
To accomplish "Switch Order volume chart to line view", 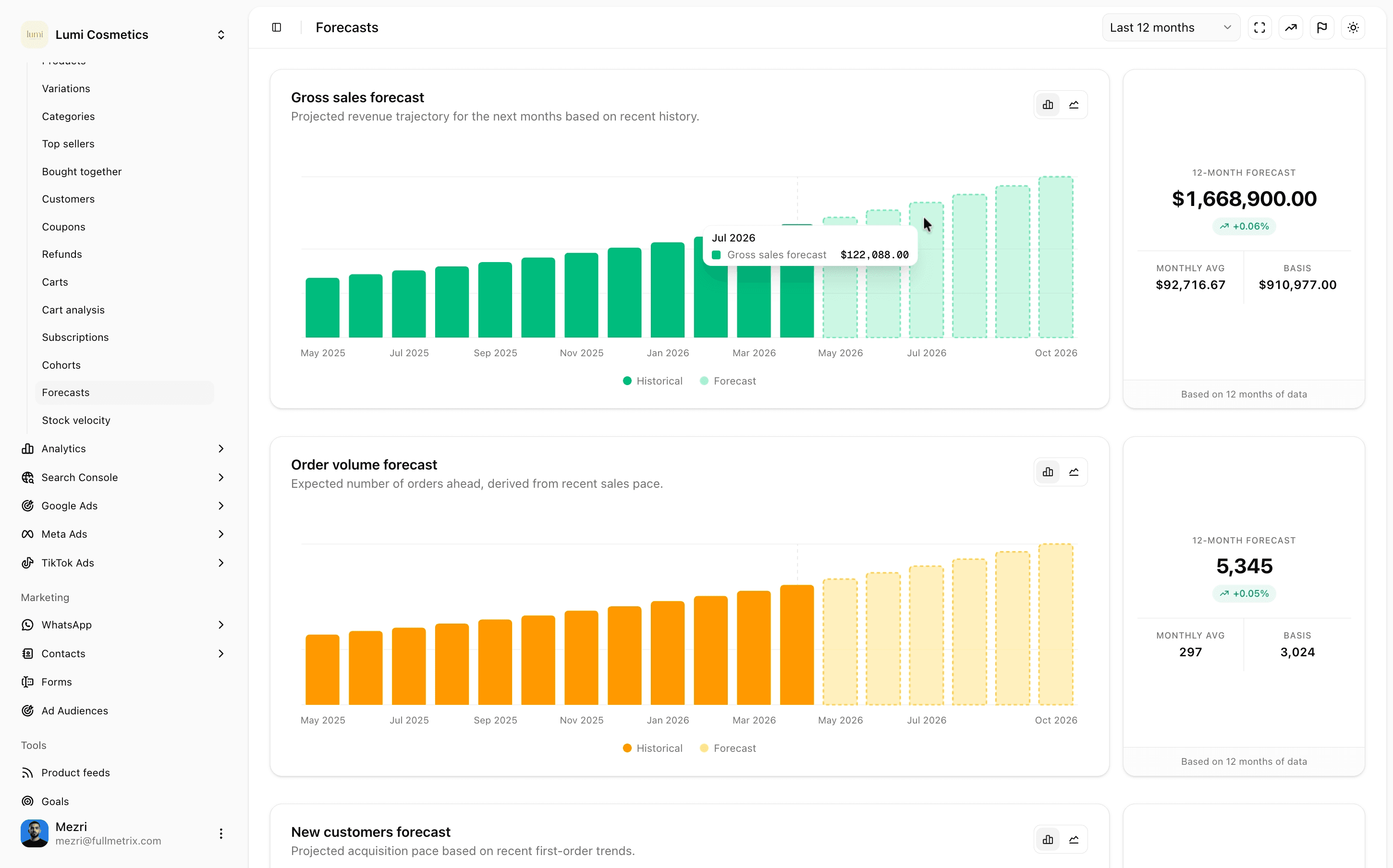I will 1073,472.
